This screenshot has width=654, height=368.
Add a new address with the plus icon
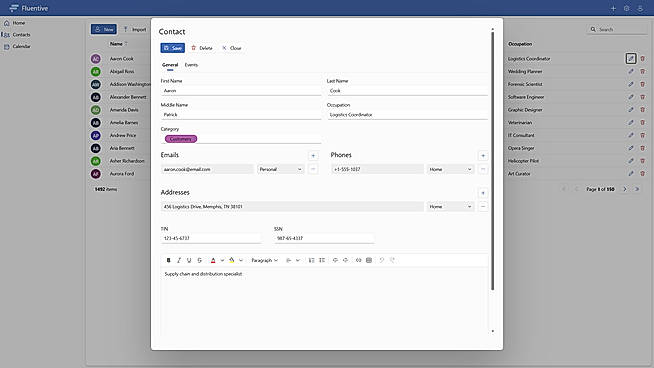(x=483, y=193)
